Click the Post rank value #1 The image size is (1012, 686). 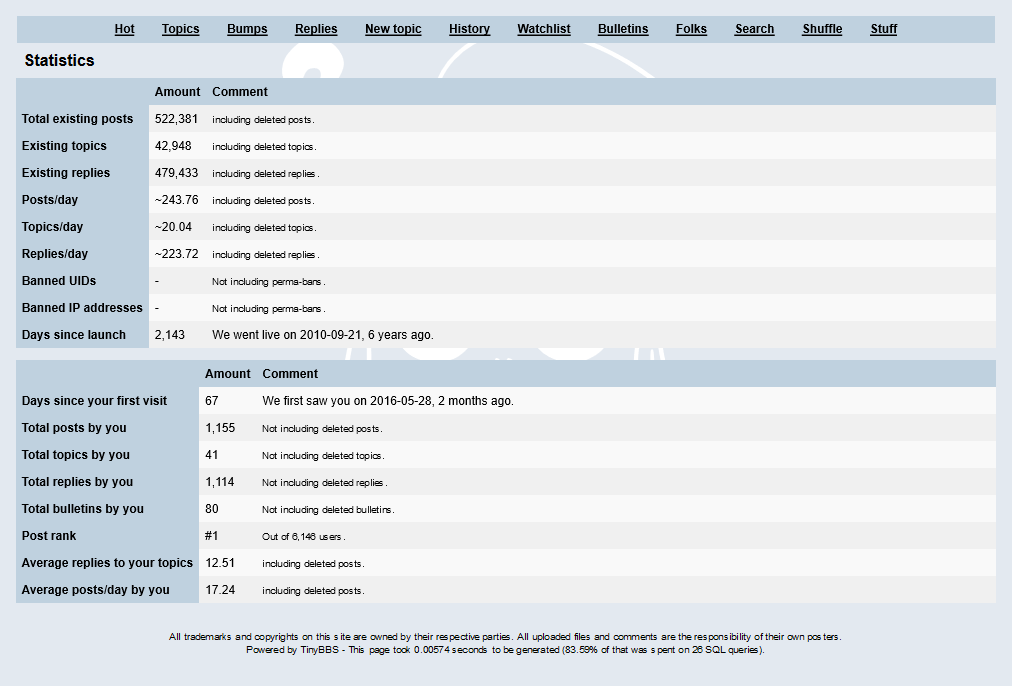(x=212, y=536)
